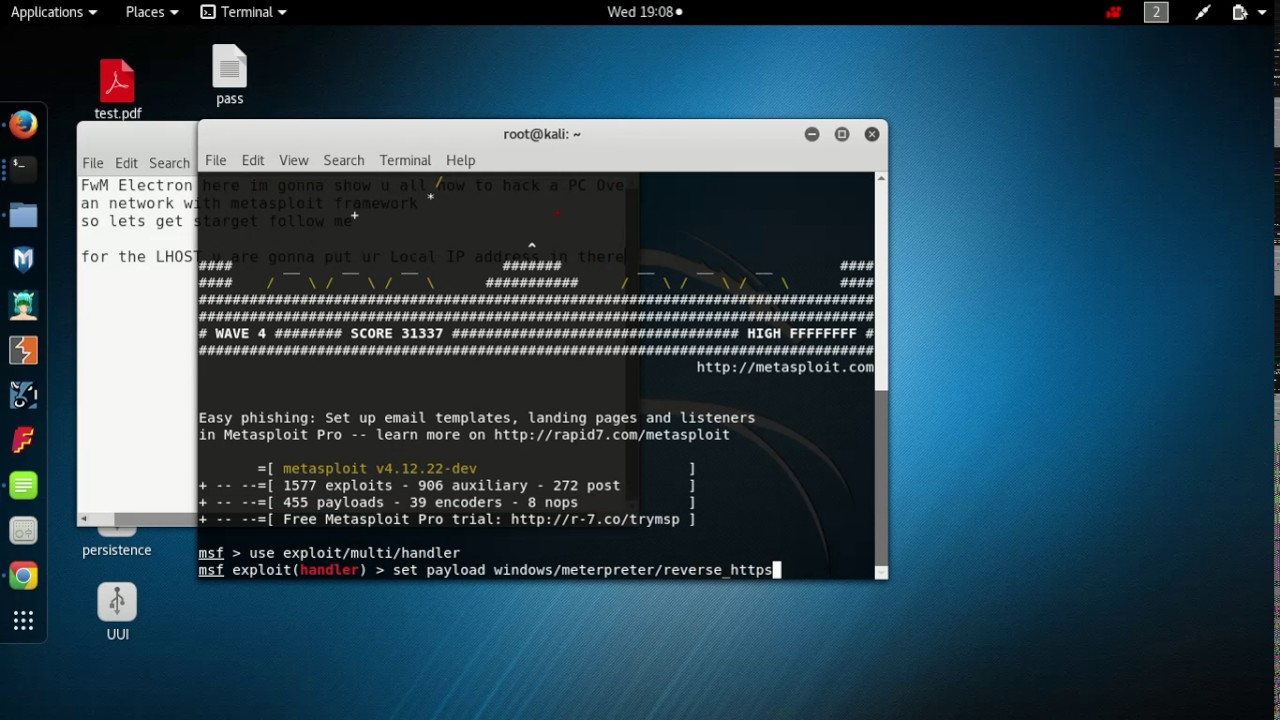The height and width of the screenshot is (720, 1280).
Task: Open the Terminal app menu in top bar
Action: pyautogui.click(x=243, y=12)
